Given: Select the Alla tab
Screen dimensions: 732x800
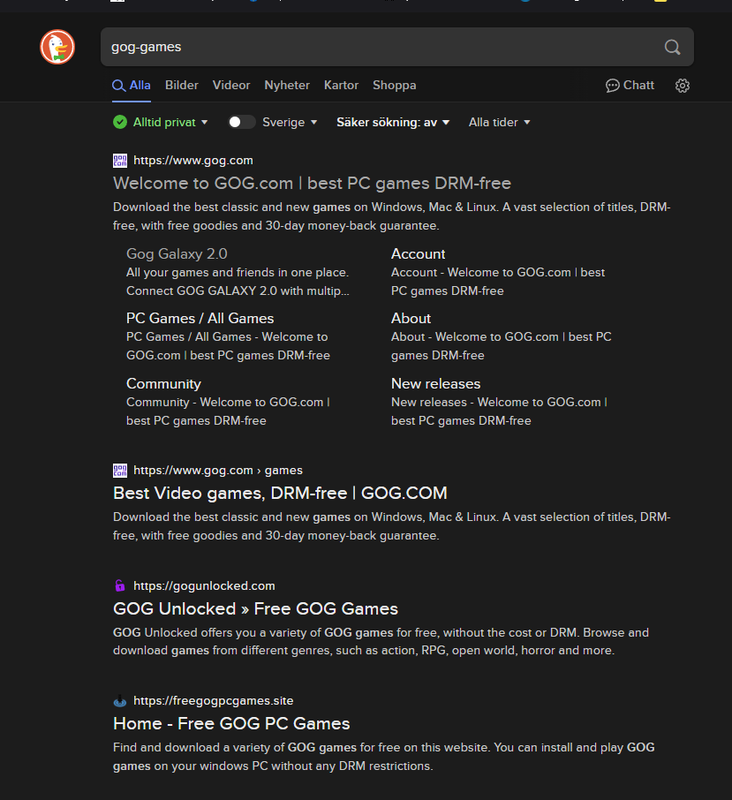Looking at the screenshot, I should 132,85.
